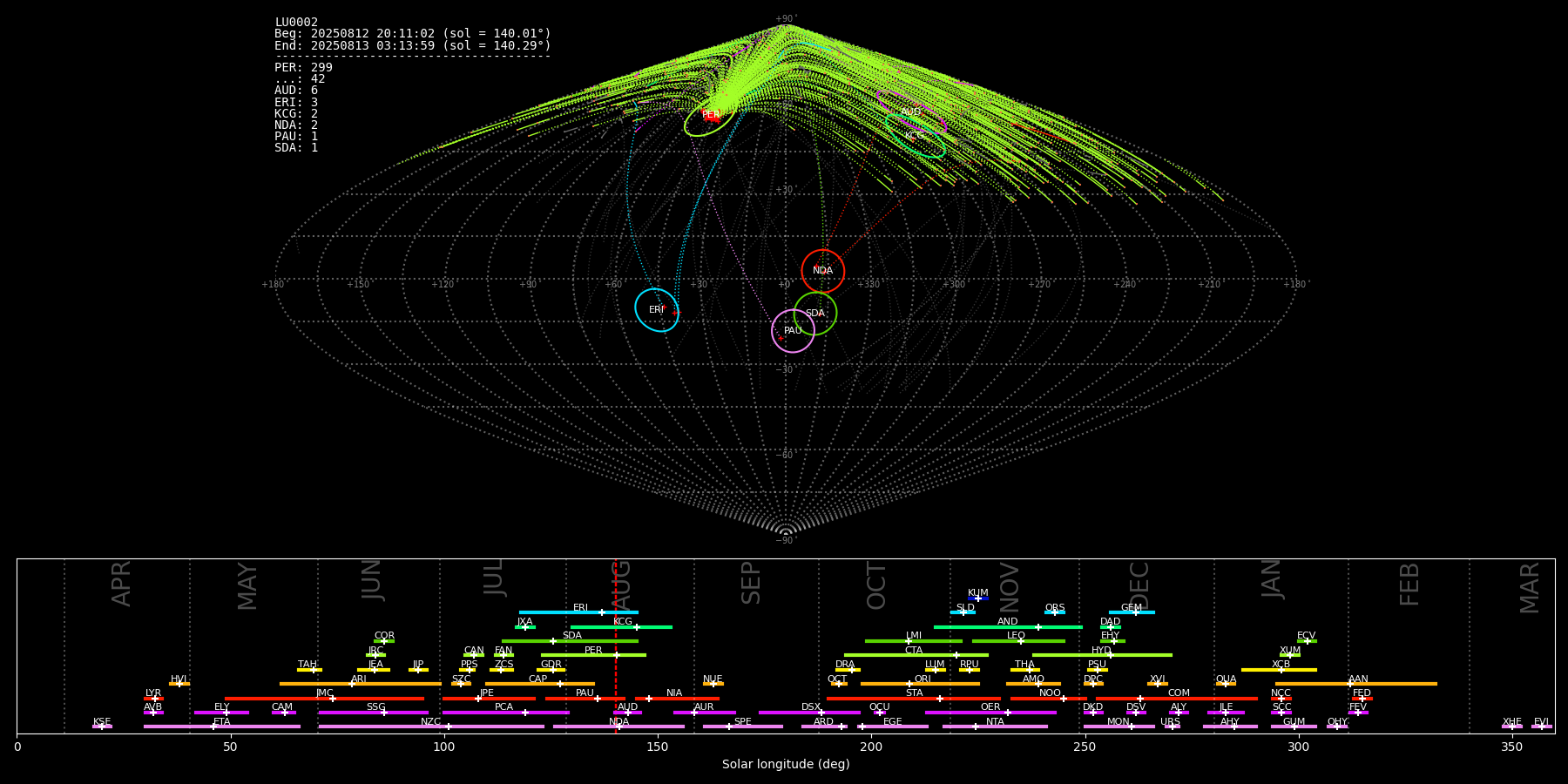
Task: Click the KCG: 2 legend entry
Action: pyautogui.click(x=296, y=114)
